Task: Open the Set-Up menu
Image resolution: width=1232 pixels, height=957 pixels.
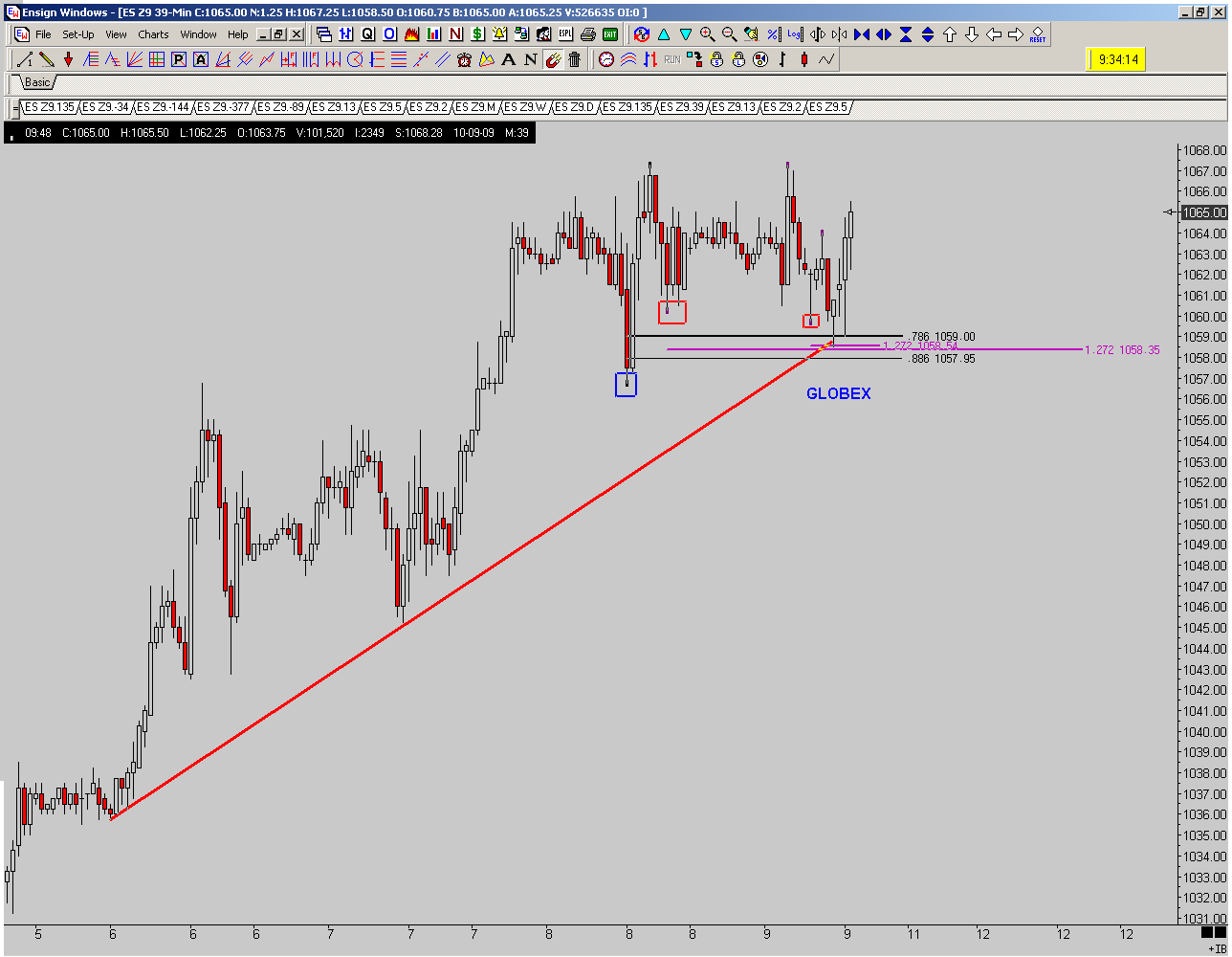Action: coord(78,34)
